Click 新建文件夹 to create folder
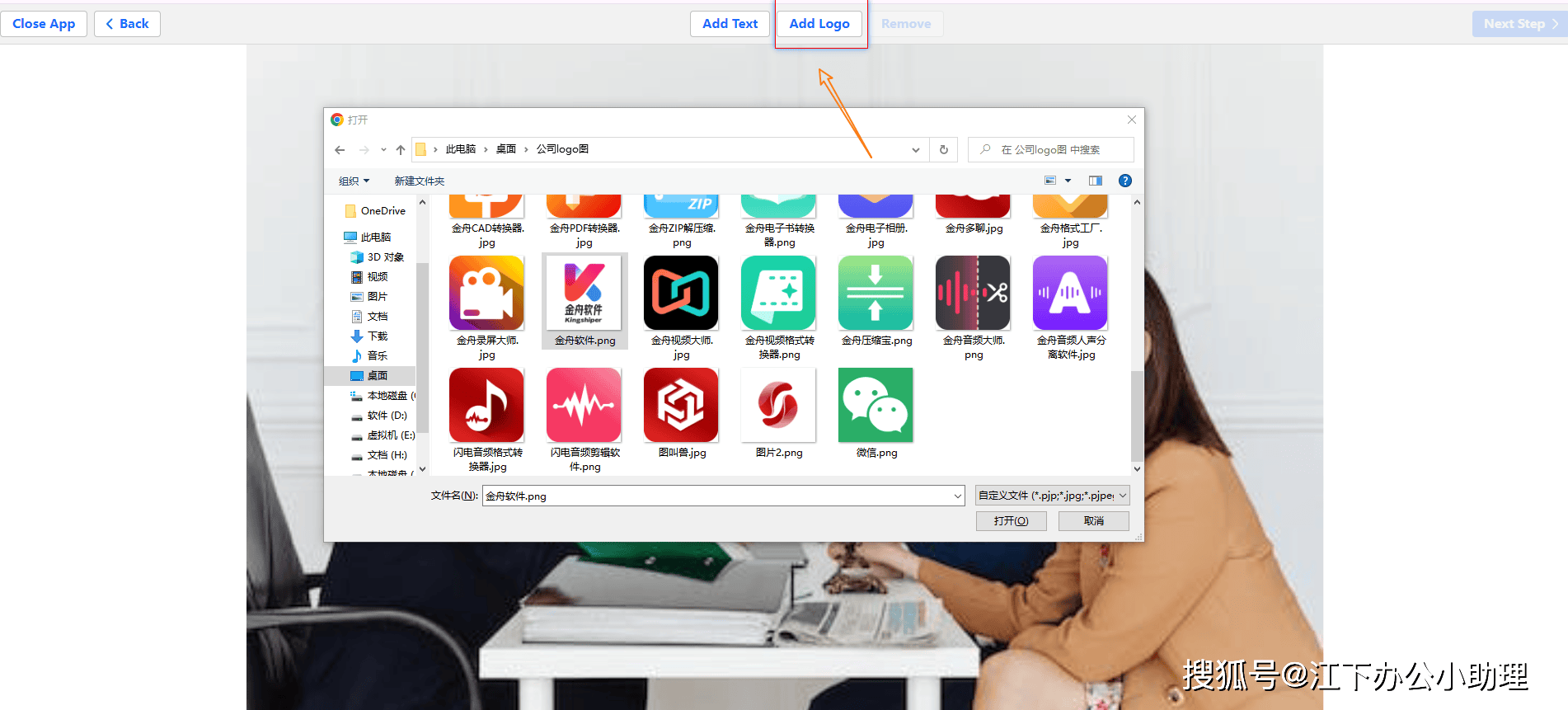The image size is (1568, 710). [x=419, y=181]
